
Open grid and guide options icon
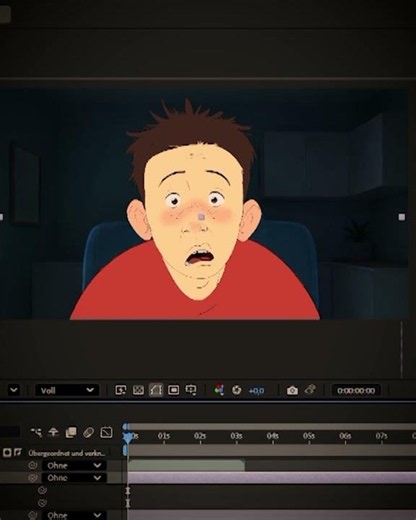coord(191,390)
